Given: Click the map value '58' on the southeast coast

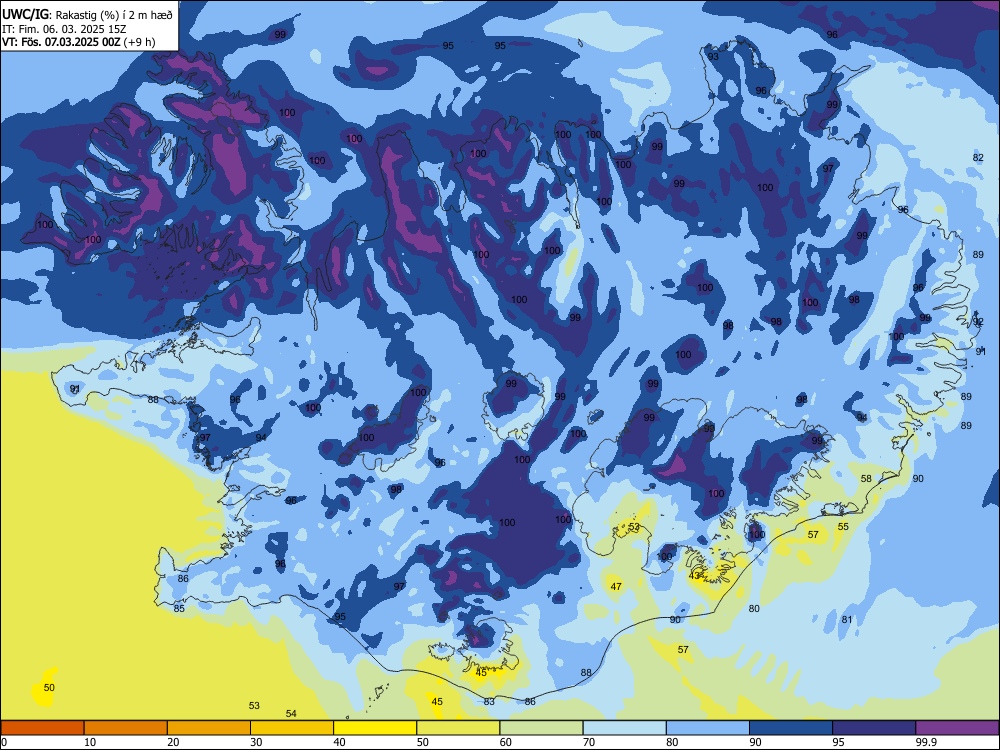Looking at the screenshot, I should tap(866, 478).
